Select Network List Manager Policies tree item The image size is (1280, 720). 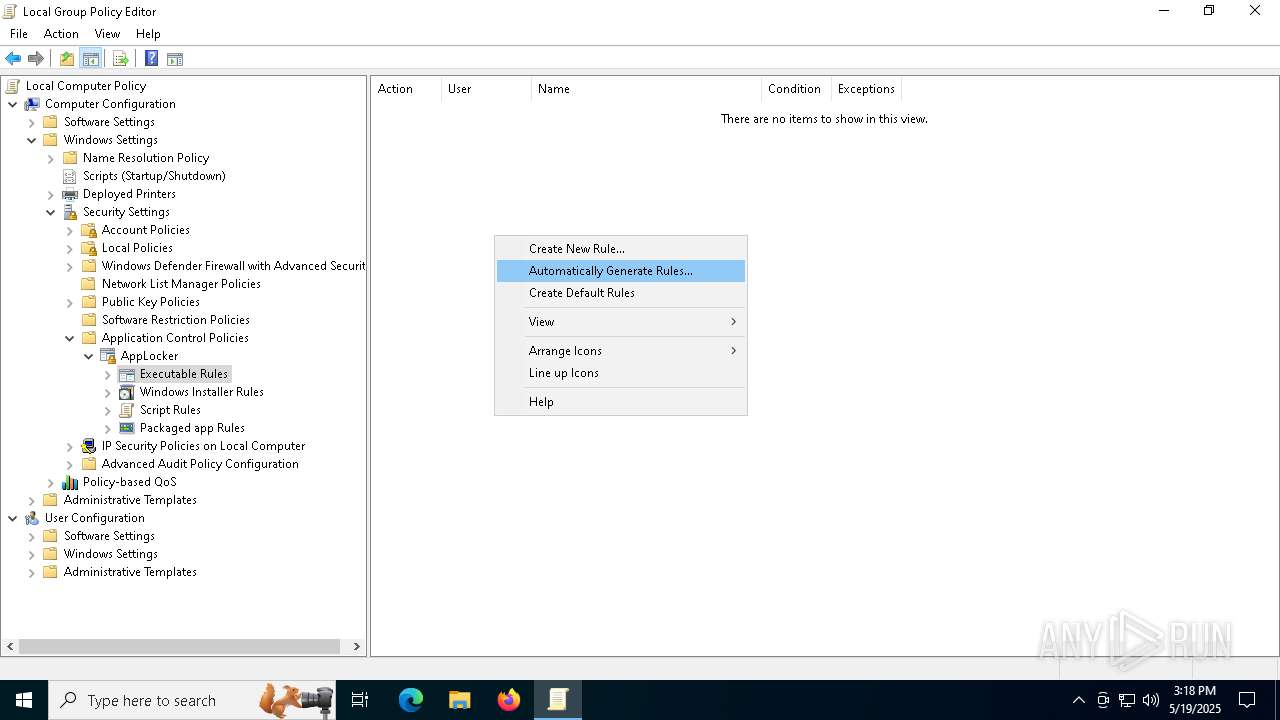tap(181, 284)
